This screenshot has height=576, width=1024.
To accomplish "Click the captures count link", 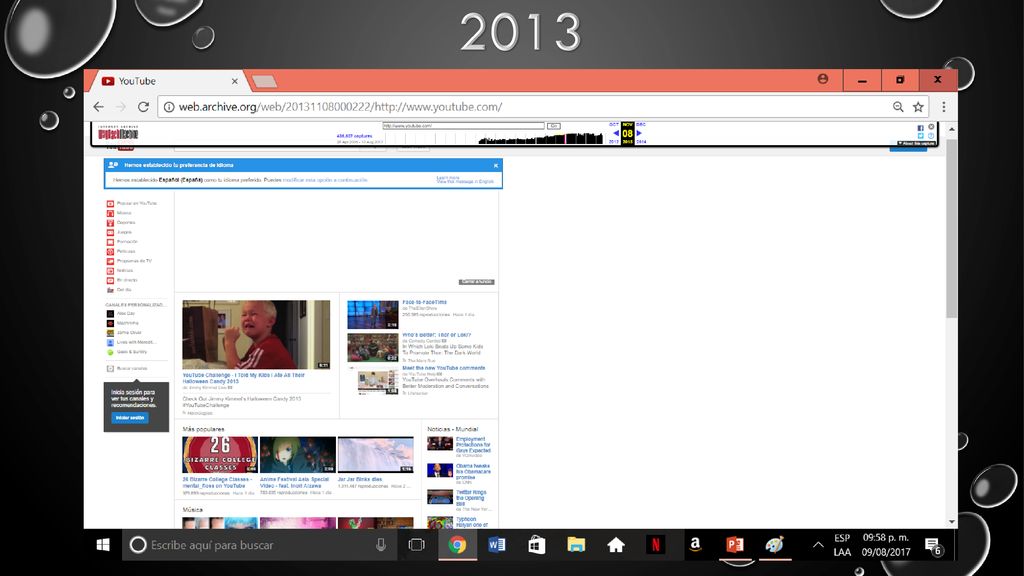I will 355,136.
